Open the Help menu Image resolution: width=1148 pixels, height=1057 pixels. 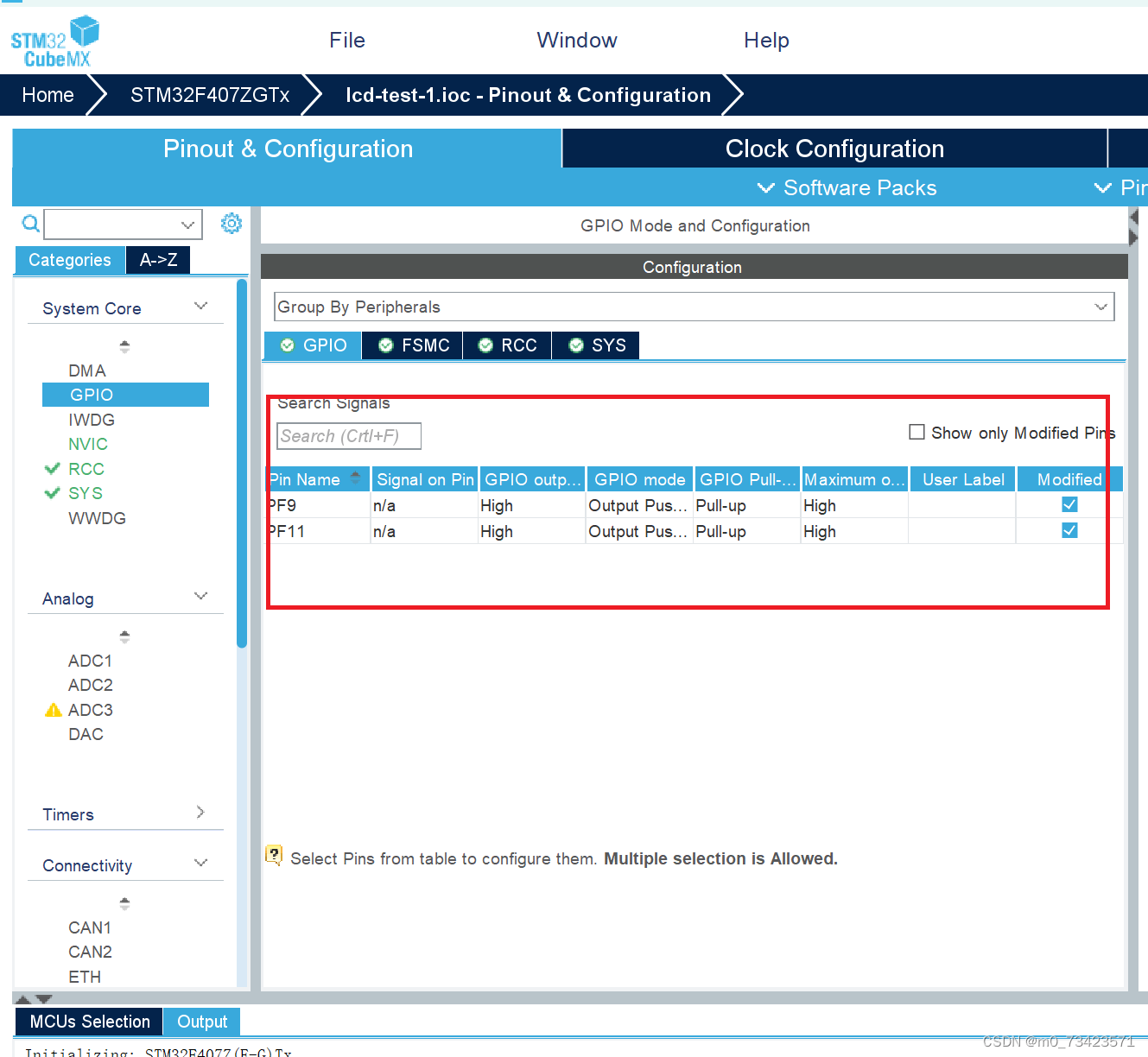pos(766,41)
